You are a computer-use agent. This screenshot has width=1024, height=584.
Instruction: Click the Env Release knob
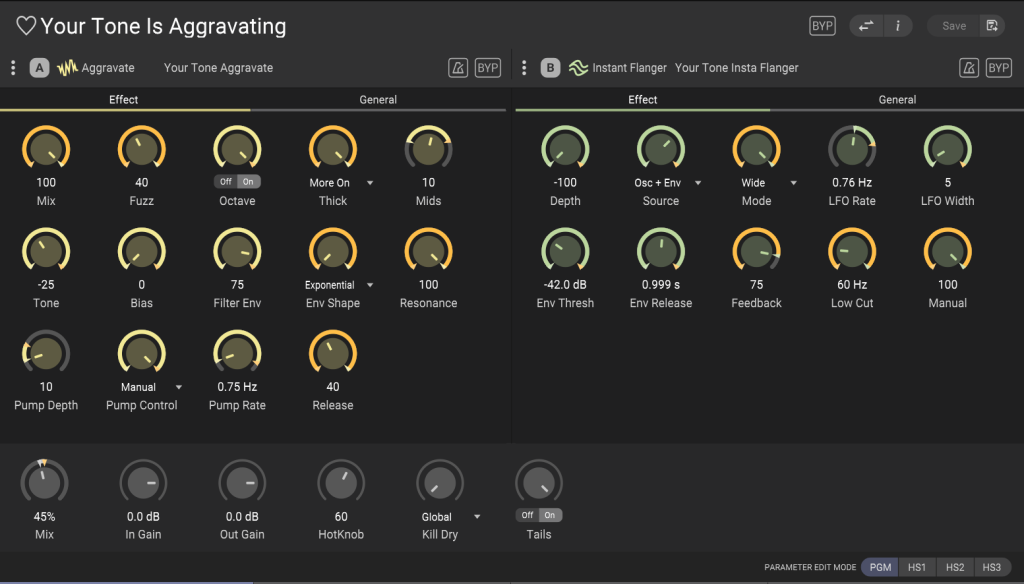[x=660, y=251]
